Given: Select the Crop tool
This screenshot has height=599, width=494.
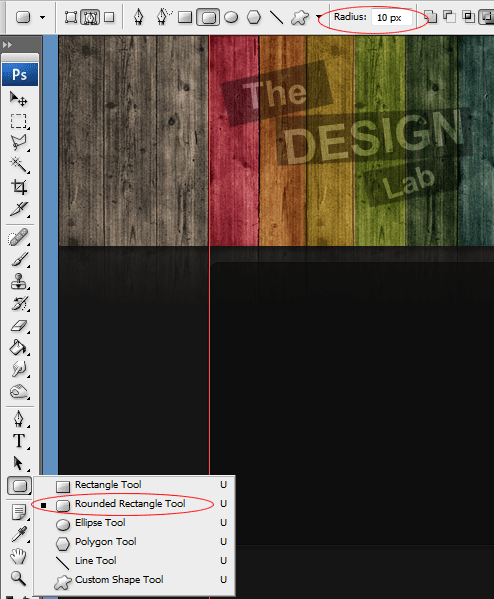Looking at the screenshot, I should (x=19, y=187).
